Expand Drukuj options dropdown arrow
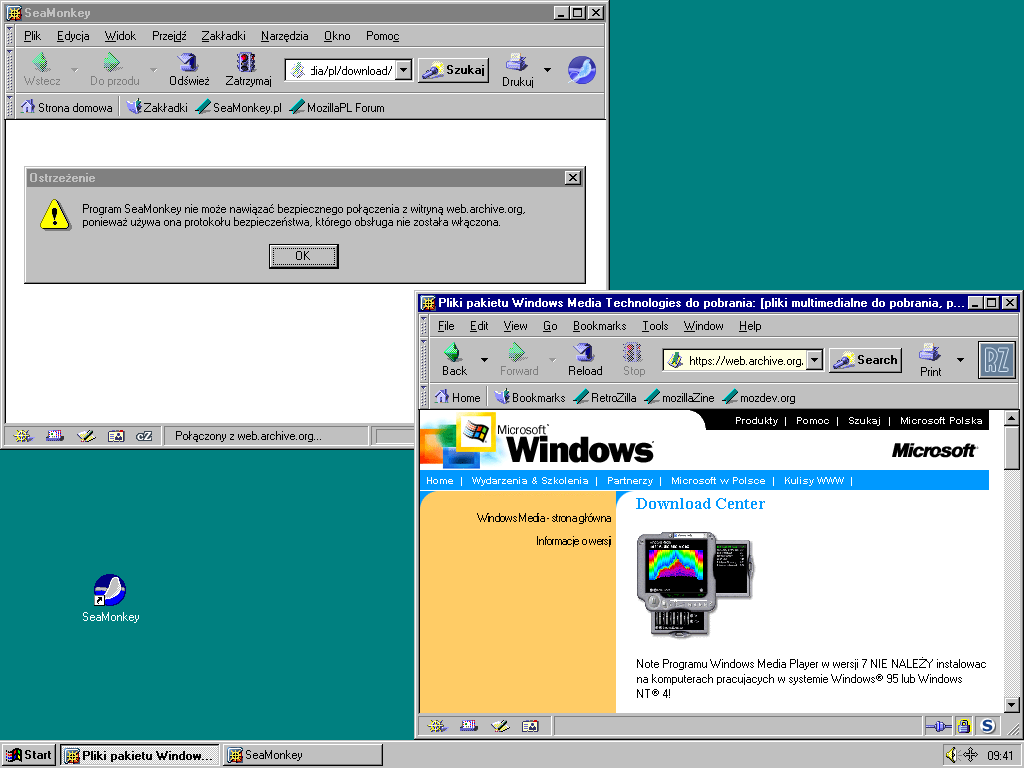The height and width of the screenshot is (768, 1024). pos(547,69)
